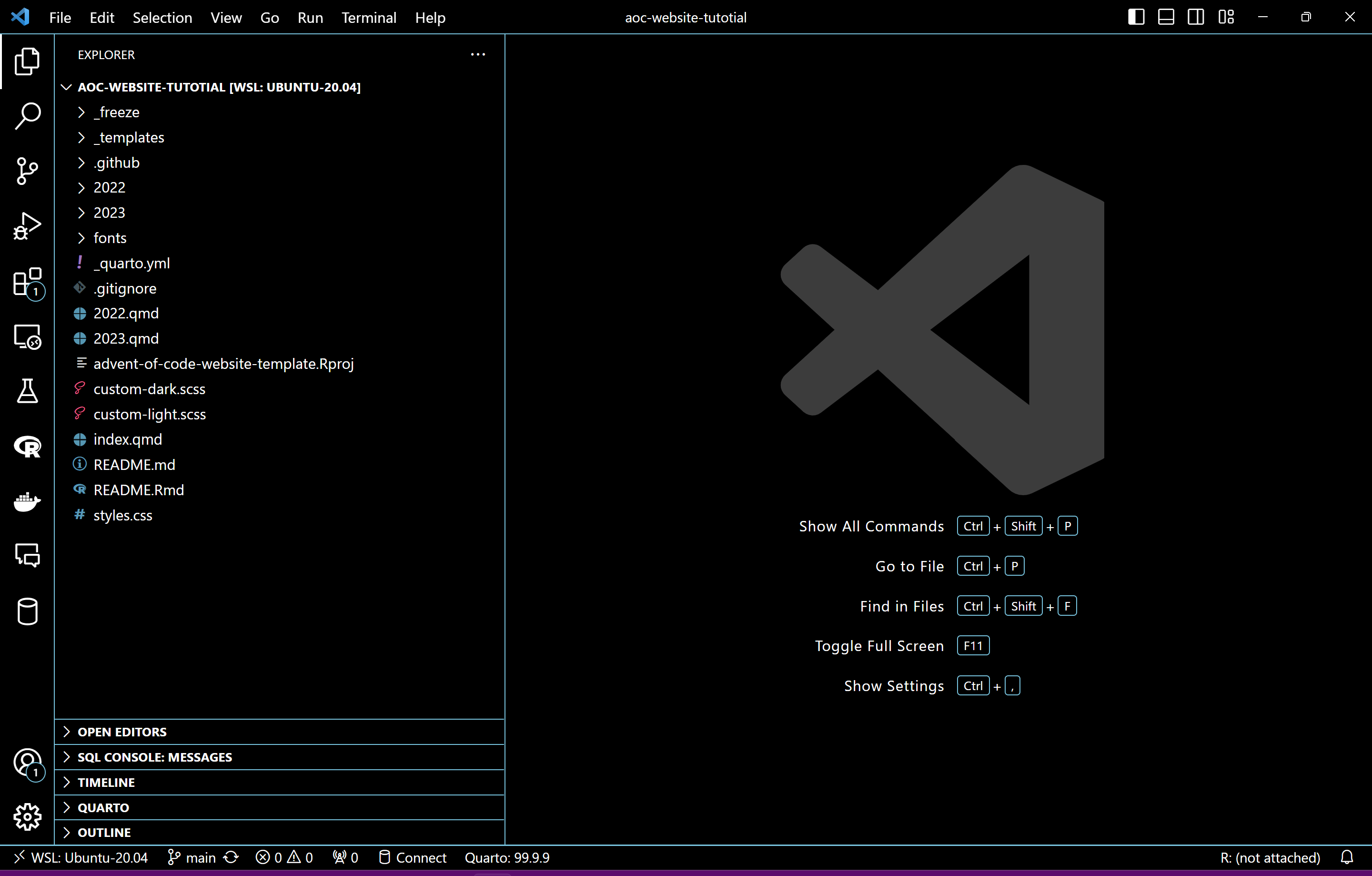
Task: Click the WSL: Ubuntu-20.04 remote indicator
Action: point(81,857)
